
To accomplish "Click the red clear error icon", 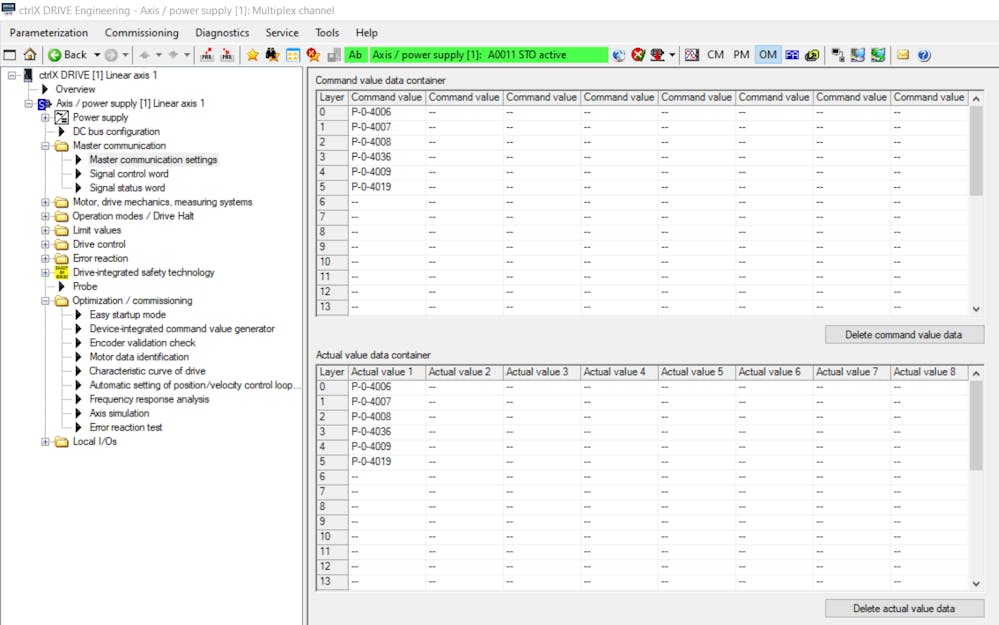I will pos(638,55).
